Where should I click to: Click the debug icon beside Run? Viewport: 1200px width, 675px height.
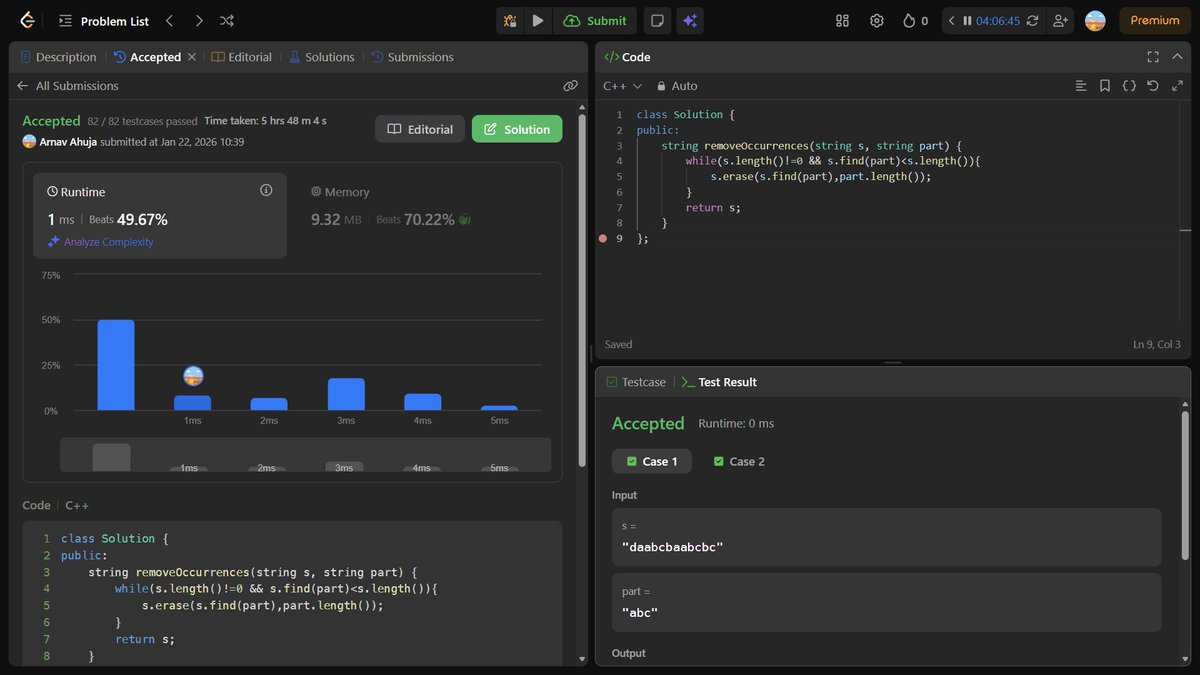pyautogui.click(x=510, y=20)
